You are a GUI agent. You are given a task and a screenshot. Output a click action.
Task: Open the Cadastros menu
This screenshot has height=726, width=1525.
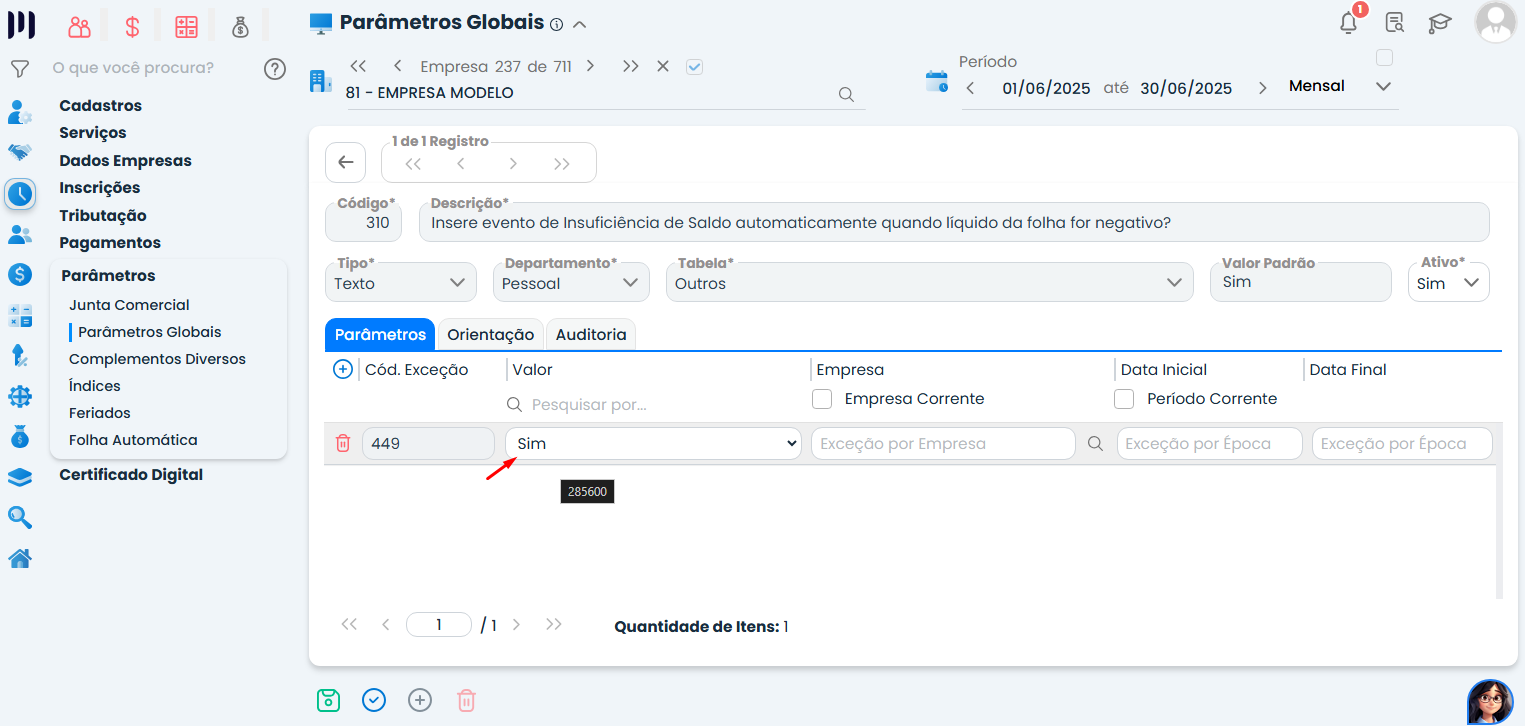point(101,106)
